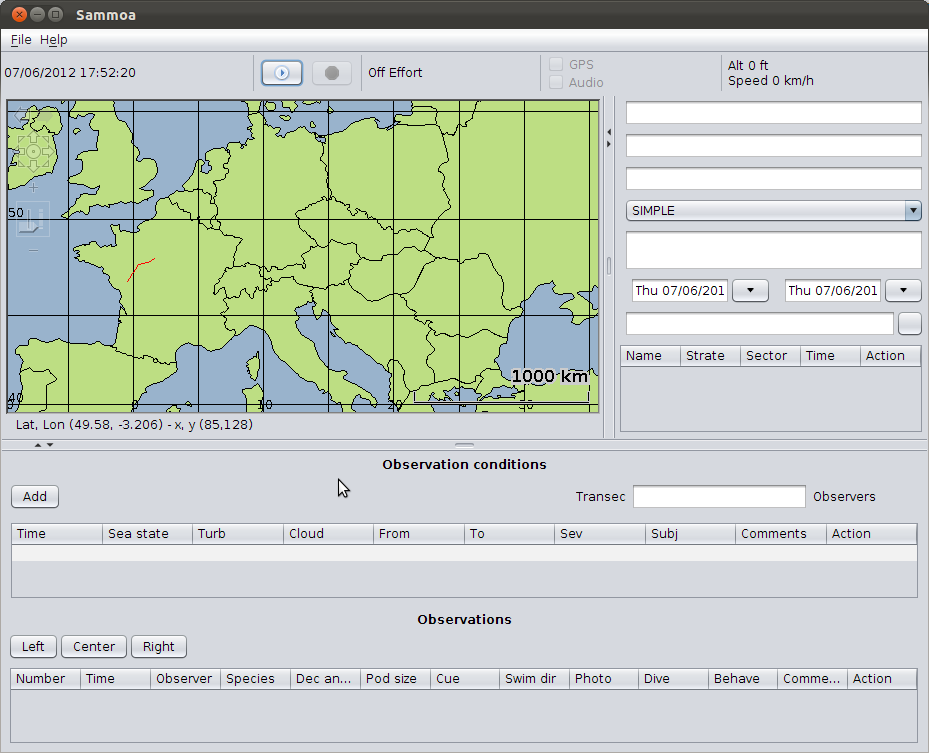Click the From column header

[419, 534]
